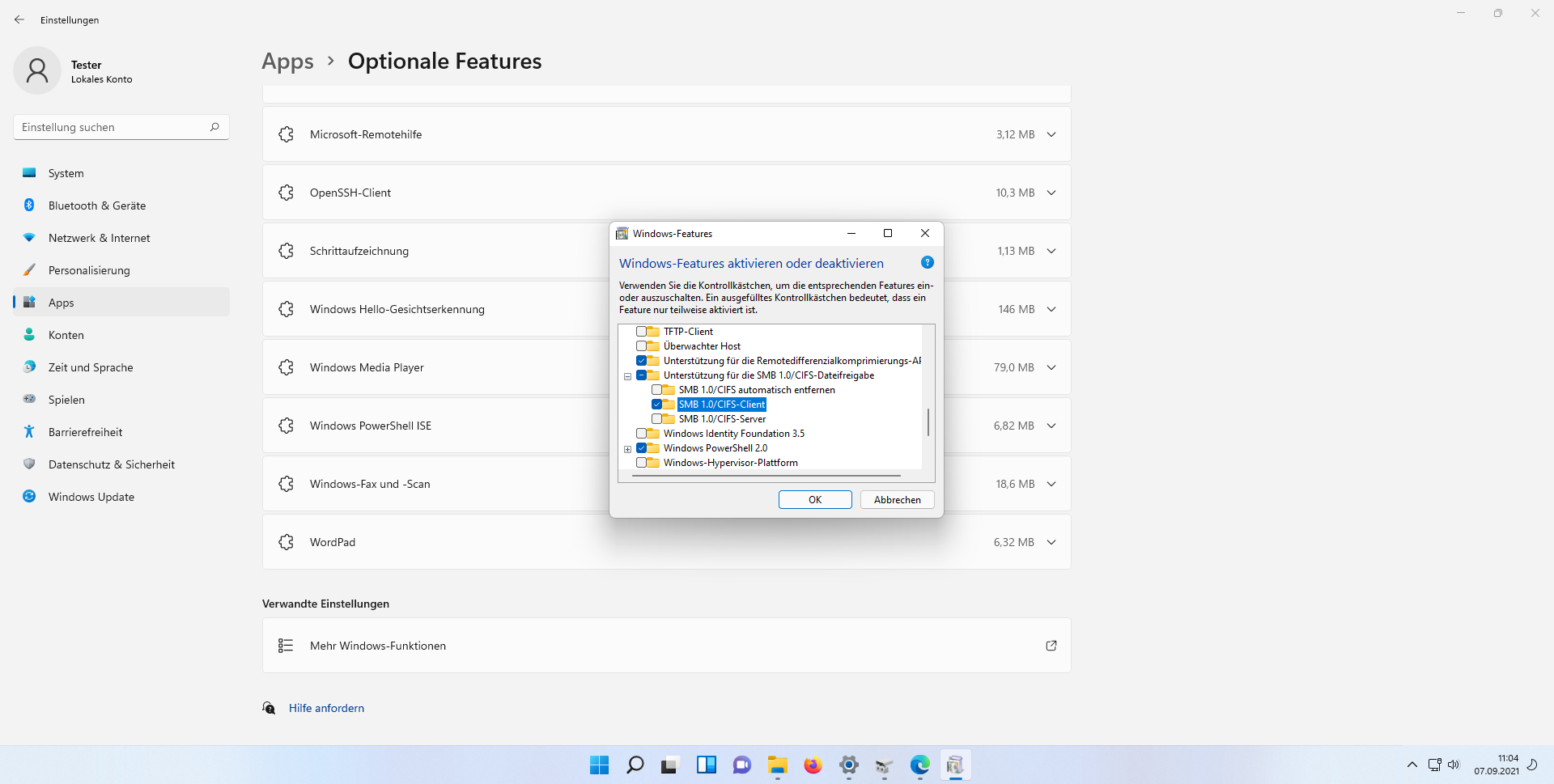1554x784 pixels.
Task: Click the Settings gear in the taskbar
Action: [x=848, y=765]
